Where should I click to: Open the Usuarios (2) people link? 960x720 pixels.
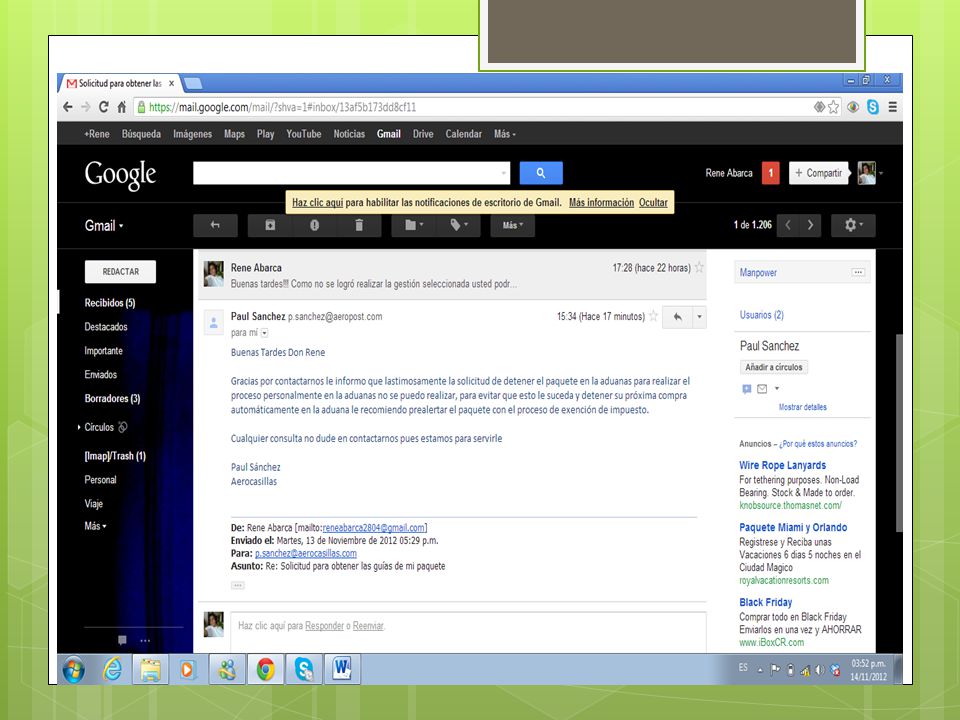click(x=762, y=315)
